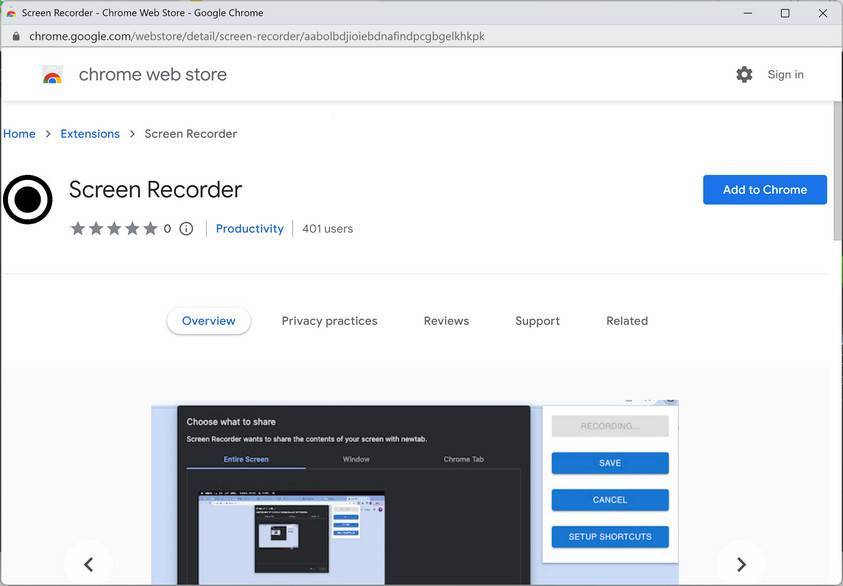Click the lock icon in address bar

click(x=16, y=37)
